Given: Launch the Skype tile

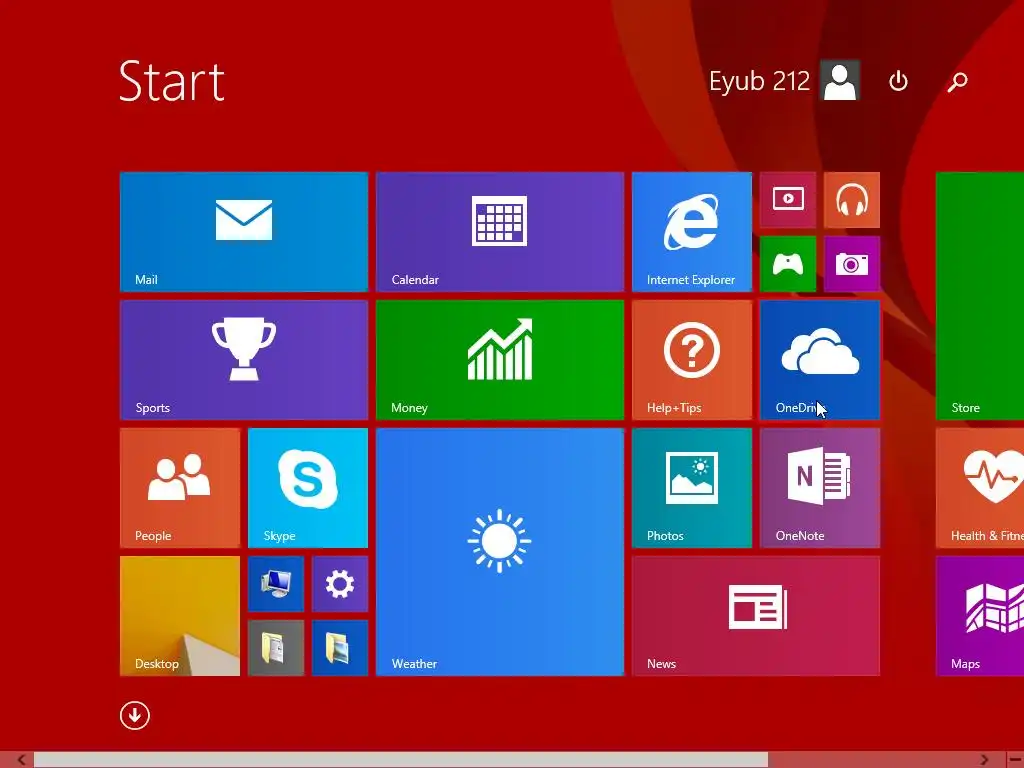Looking at the screenshot, I should (308, 488).
